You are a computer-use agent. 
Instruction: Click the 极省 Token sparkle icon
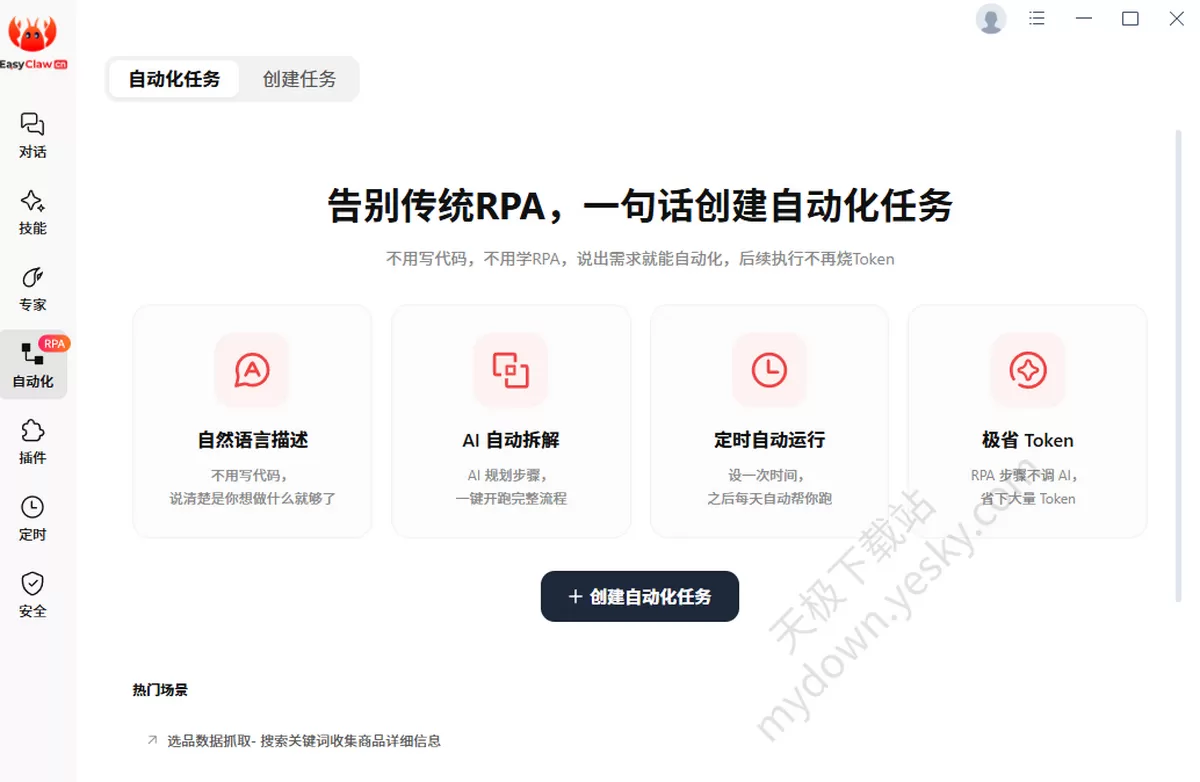coord(1027,370)
